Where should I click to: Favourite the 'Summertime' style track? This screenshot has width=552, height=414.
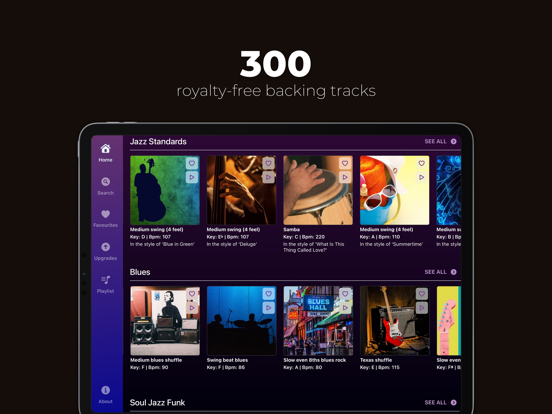(x=421, y=163)
